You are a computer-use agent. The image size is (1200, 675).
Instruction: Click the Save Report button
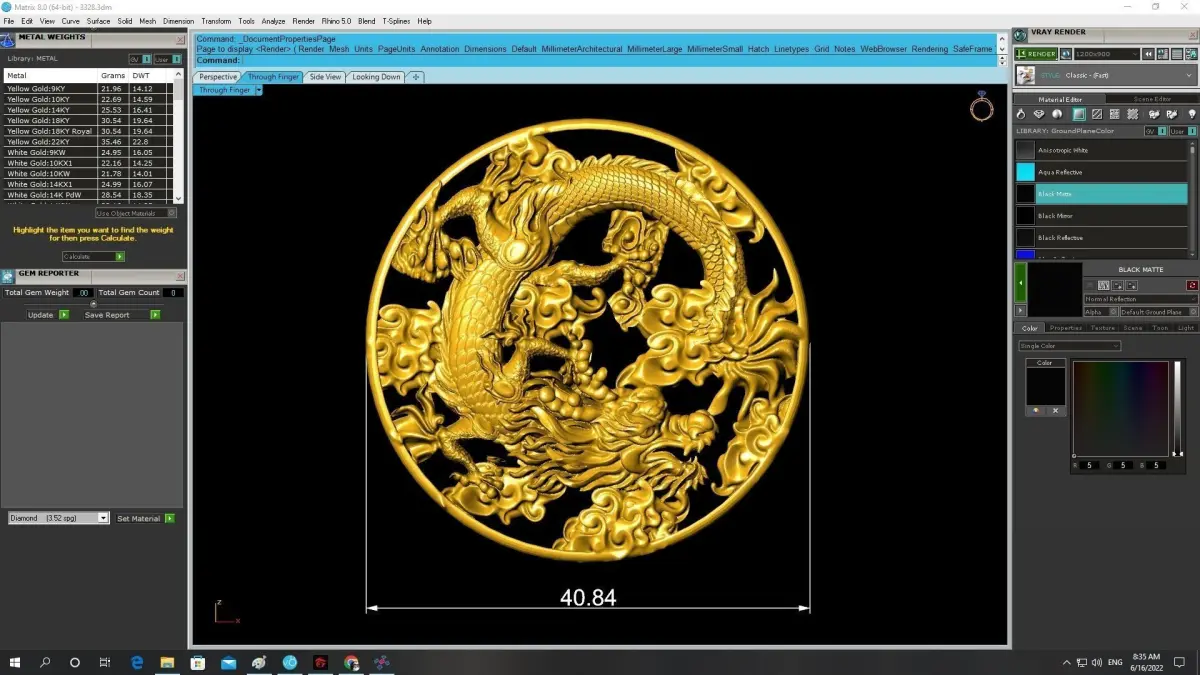[121, 315]
